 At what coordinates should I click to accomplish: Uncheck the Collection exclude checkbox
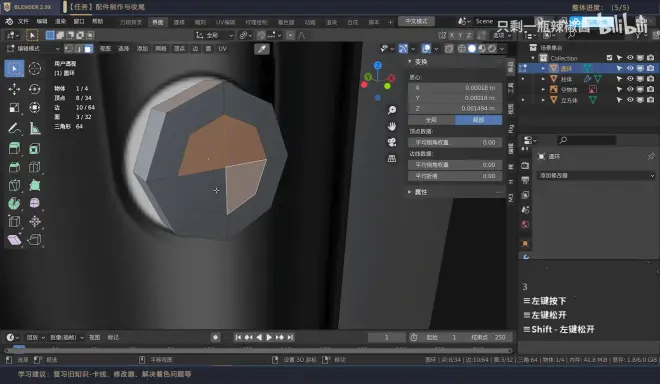click(x=609, y=58)
